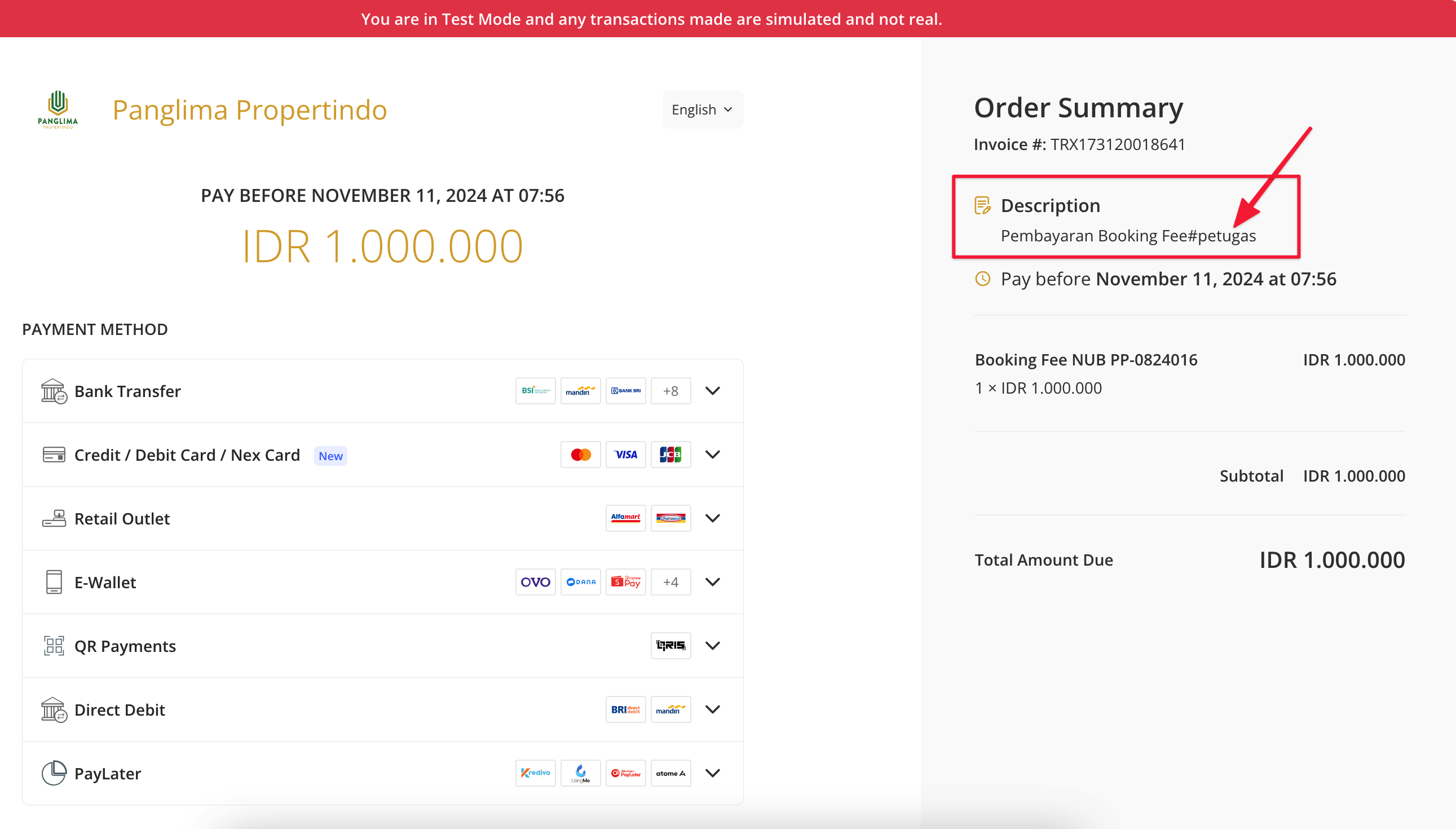Click the Atome PayLater icon
This screenshot has width=1456, height=829.
[x=670, y=773]
